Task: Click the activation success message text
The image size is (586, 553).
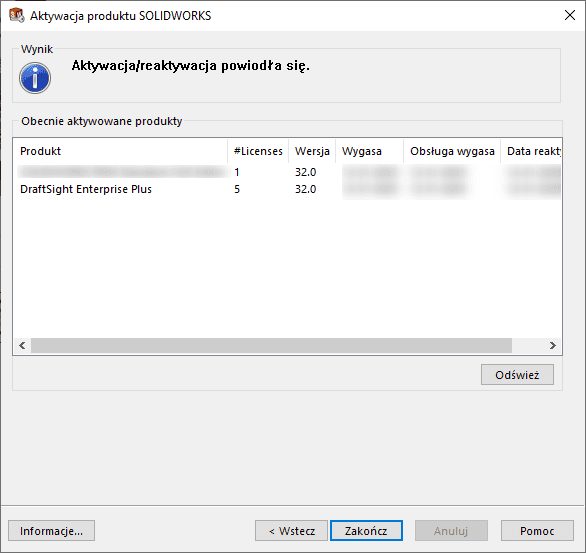Action: pyautogui.click(x=191, y=66)
